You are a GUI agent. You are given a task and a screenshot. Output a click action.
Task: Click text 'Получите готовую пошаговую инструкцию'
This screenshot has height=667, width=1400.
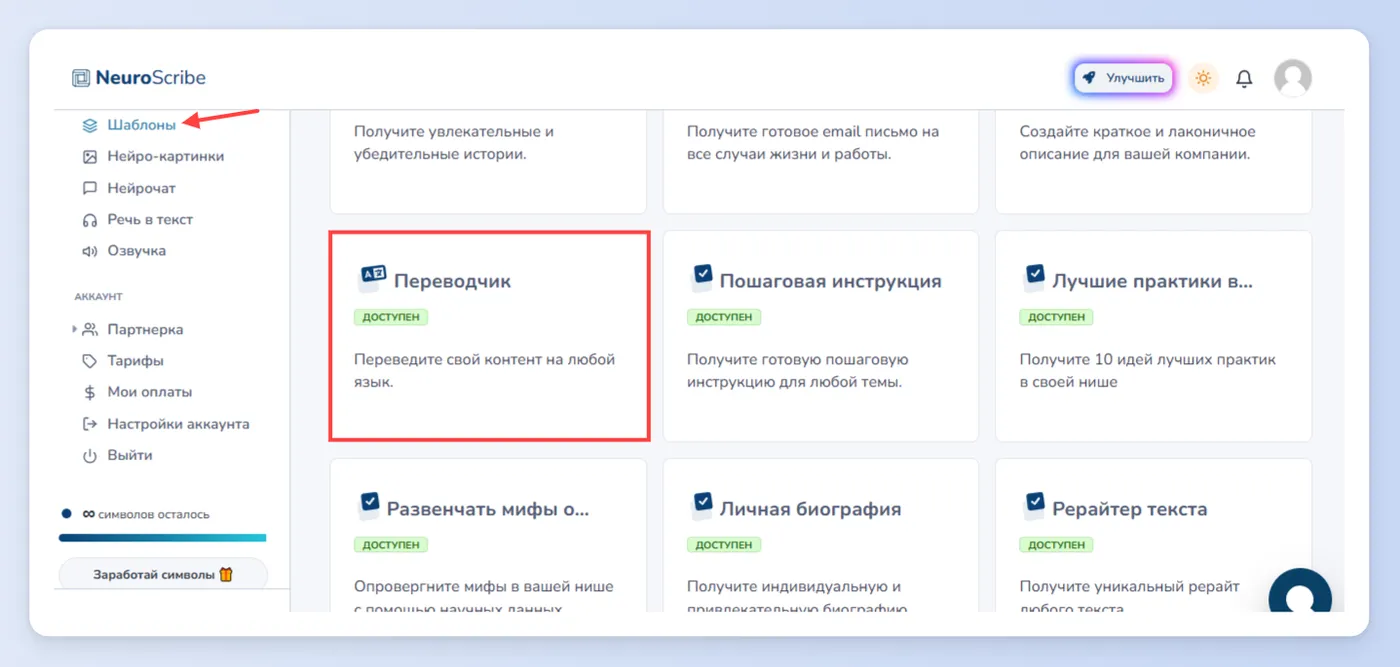click(x=798, y=371)
